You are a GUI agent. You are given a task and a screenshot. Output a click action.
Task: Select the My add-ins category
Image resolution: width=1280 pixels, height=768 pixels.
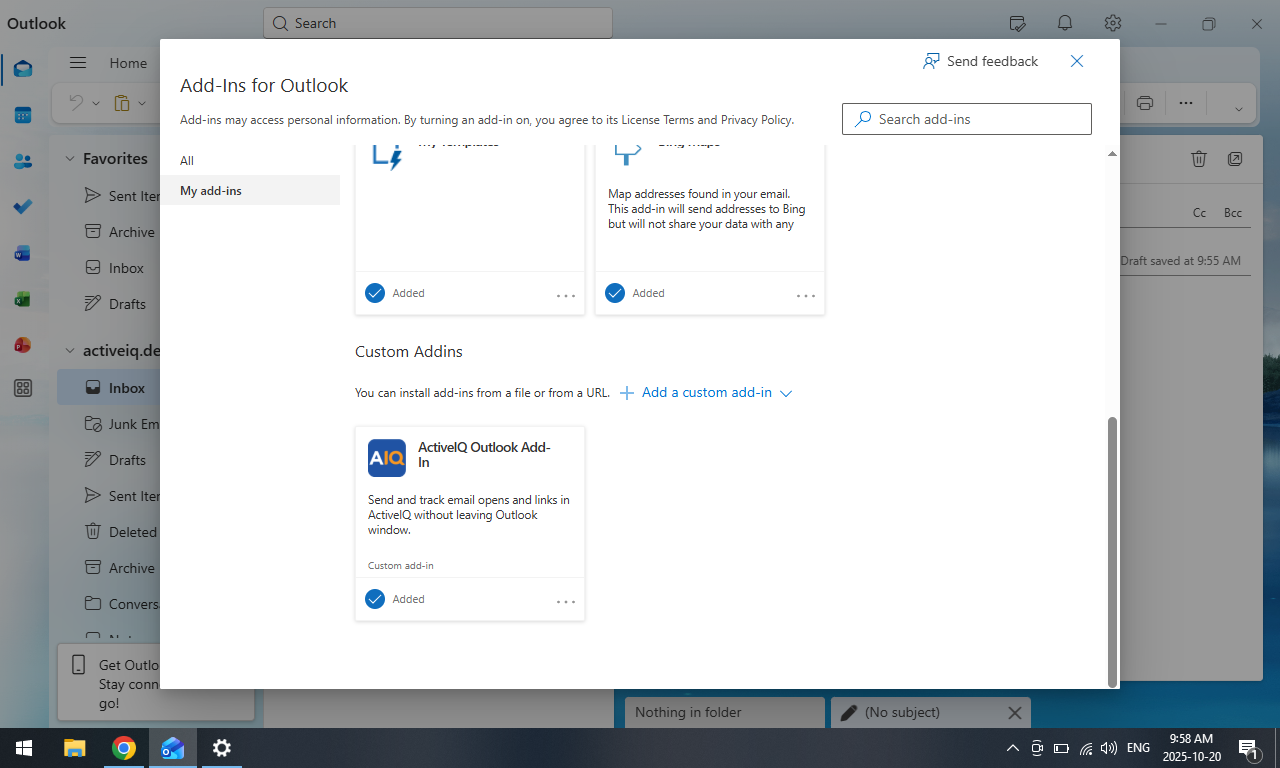coord(211,190)
